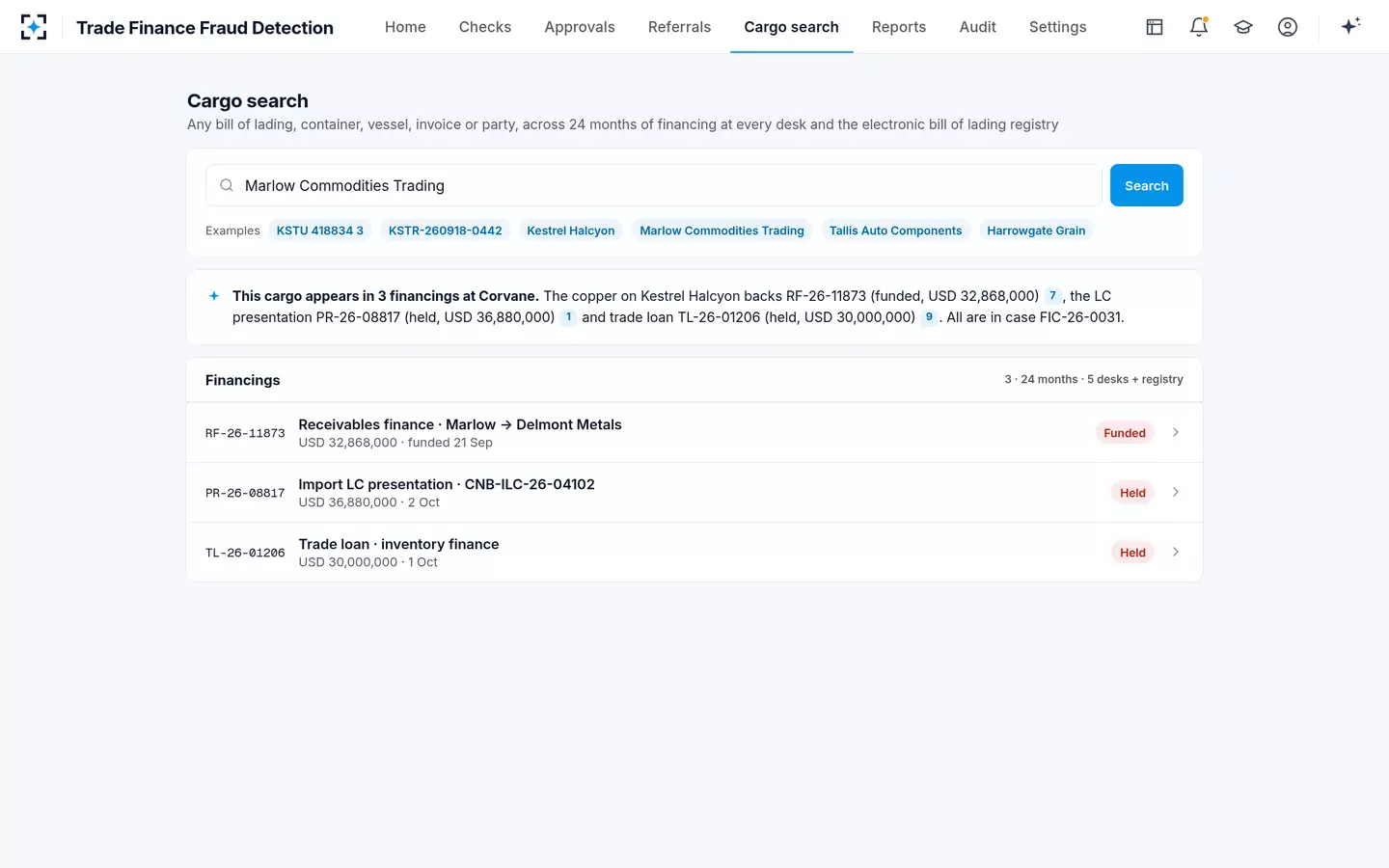Open the user account profile icon
This screenshot has width=1389, height=868.
[x=1288, y=27]
